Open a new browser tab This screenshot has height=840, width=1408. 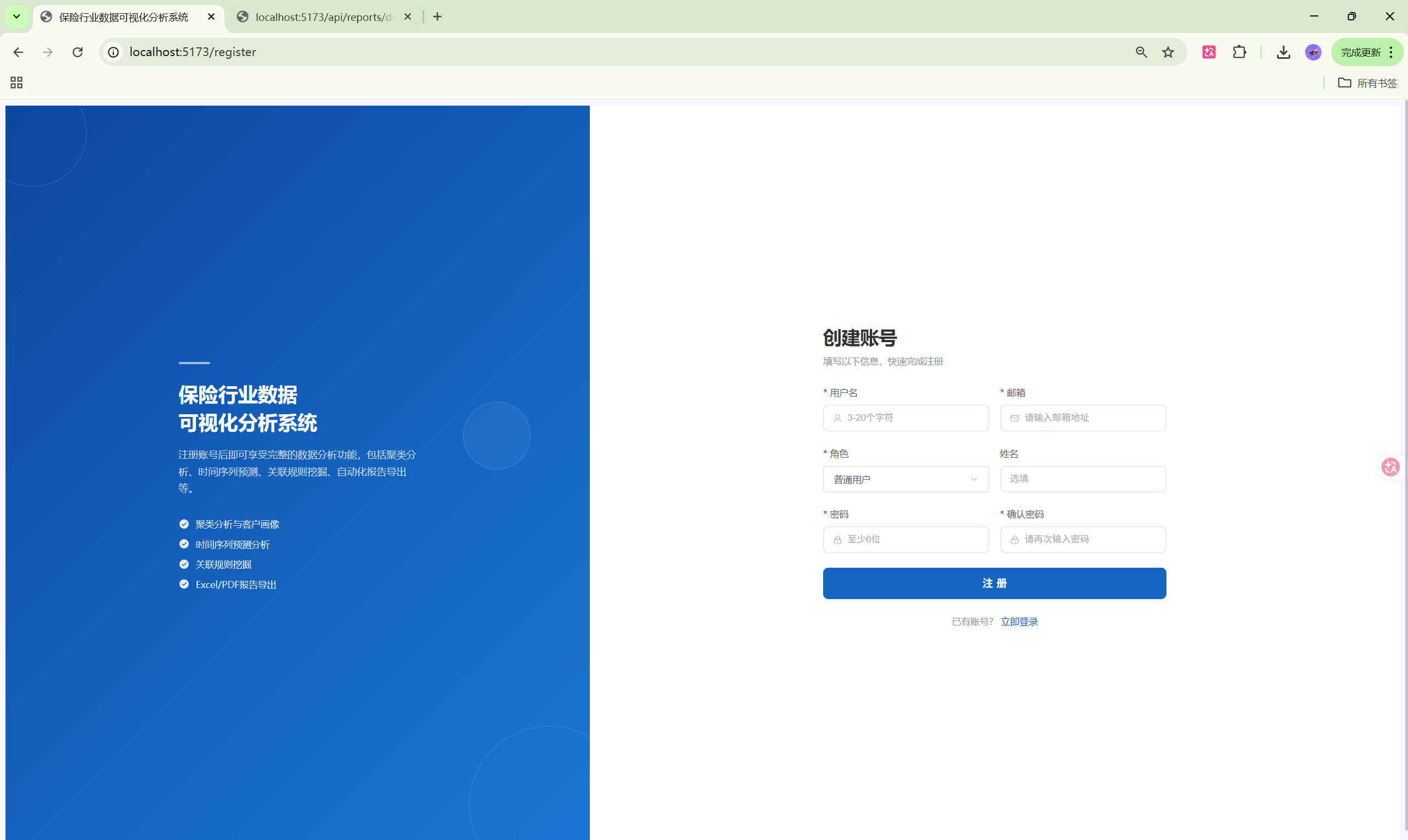(437, 17)
